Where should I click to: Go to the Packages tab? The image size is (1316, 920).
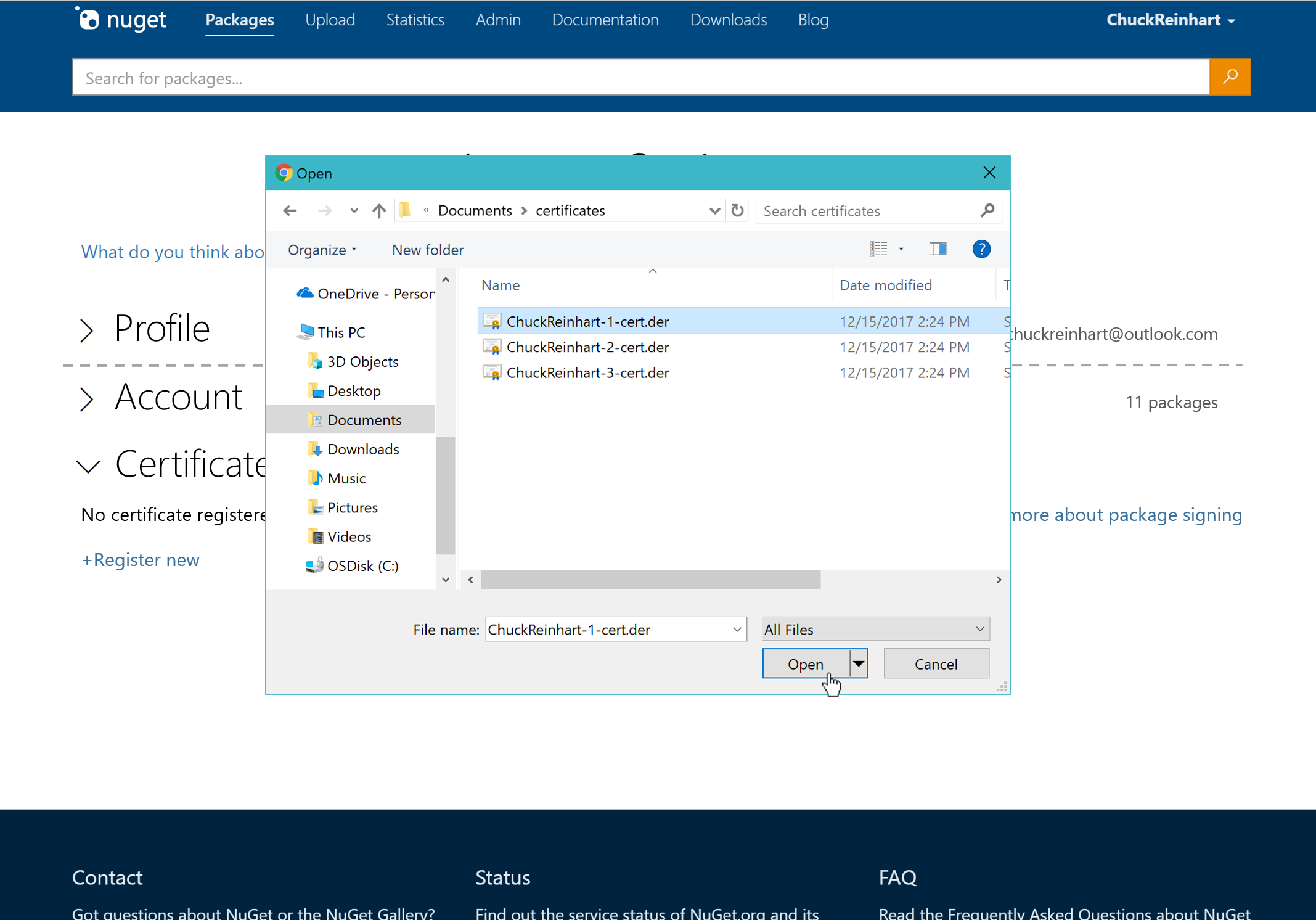[240, 20]
